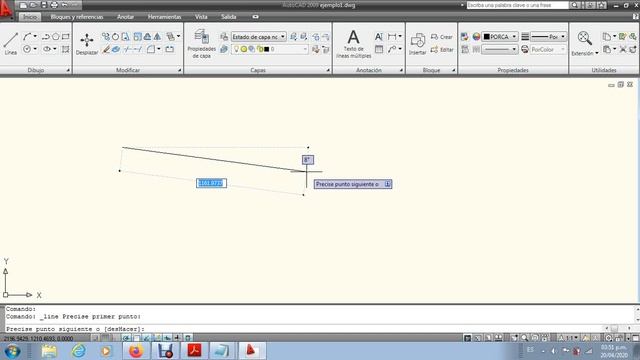
Task: Open Propiedades de capa layer properties
Action: pyautogui.click(x=202, y=44)
